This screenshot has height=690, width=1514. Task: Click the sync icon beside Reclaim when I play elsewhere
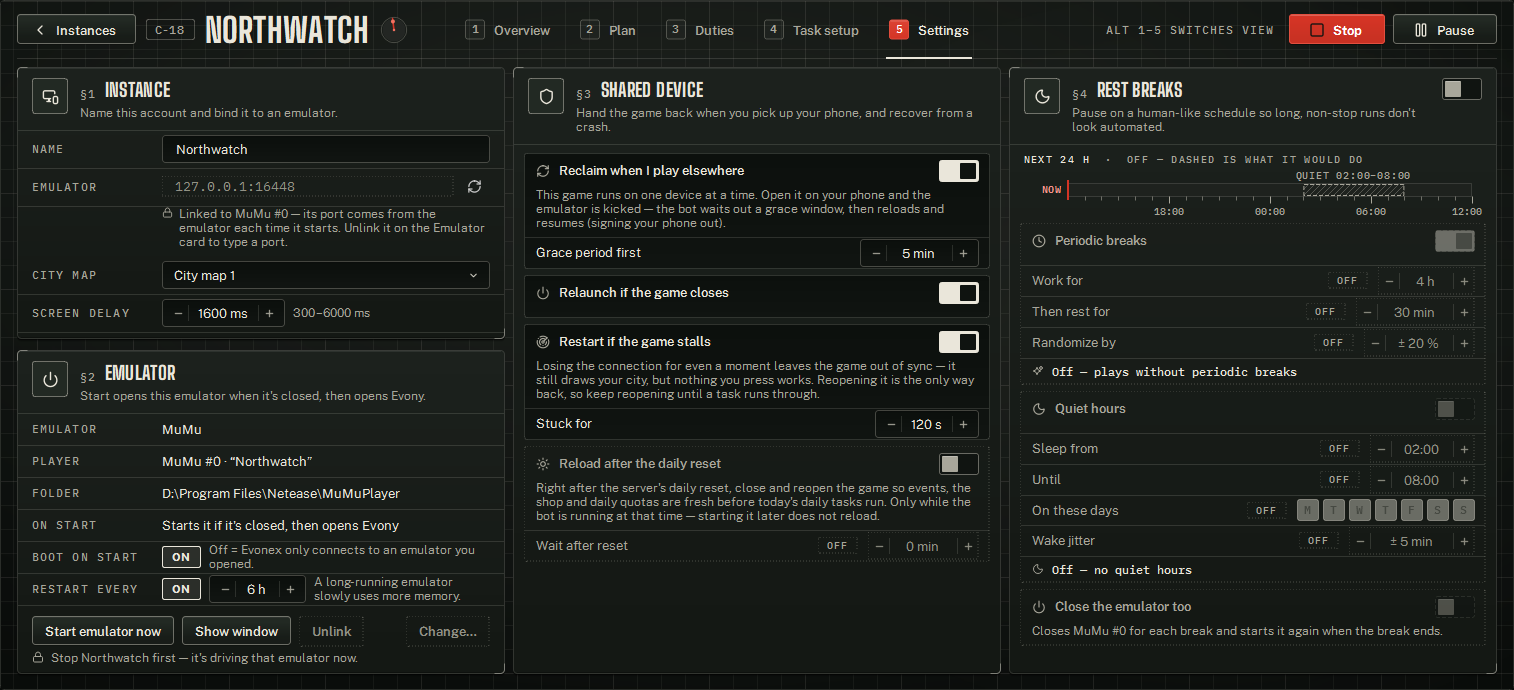click(x=543, y=171)
